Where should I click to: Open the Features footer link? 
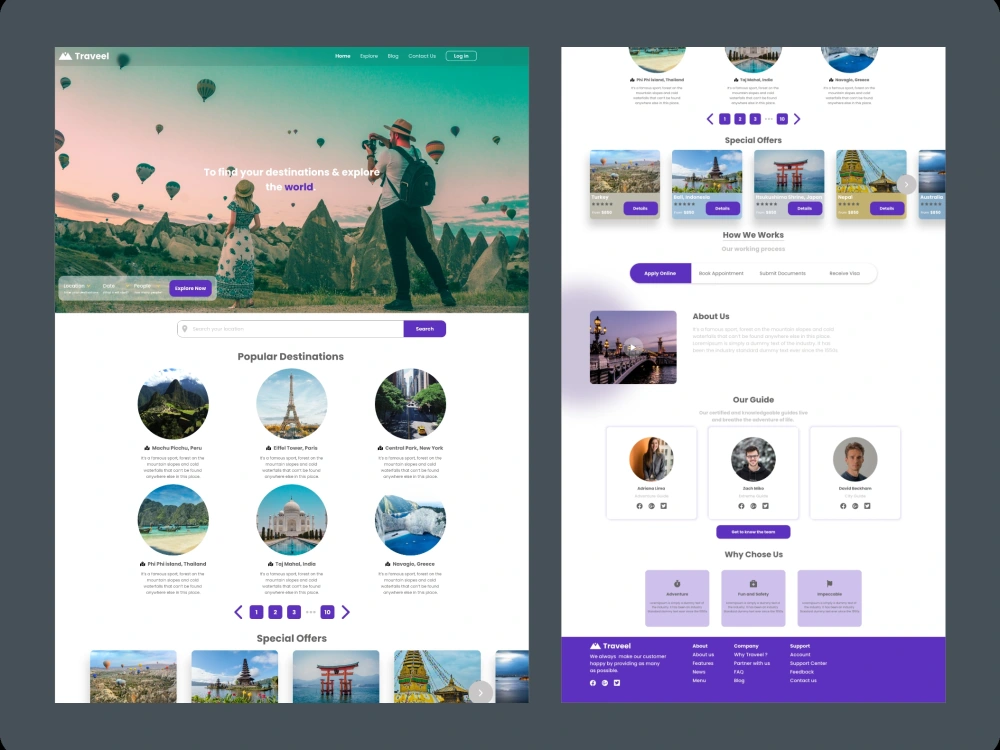[703, 663]
